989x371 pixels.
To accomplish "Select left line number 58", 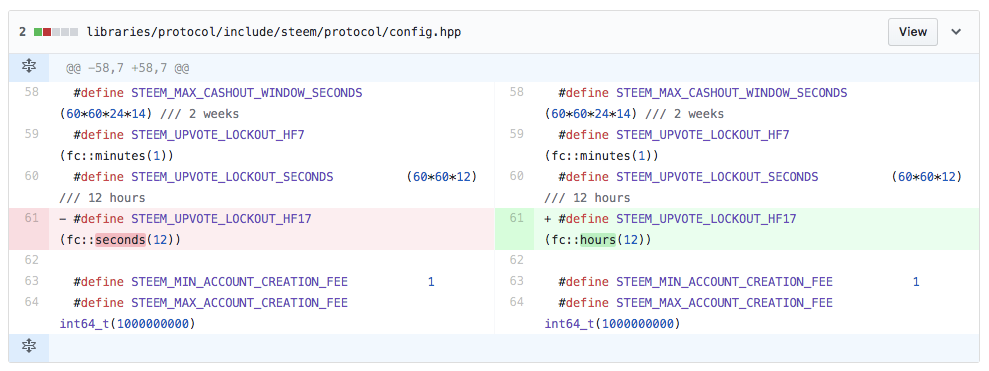I will pos(32,92).
